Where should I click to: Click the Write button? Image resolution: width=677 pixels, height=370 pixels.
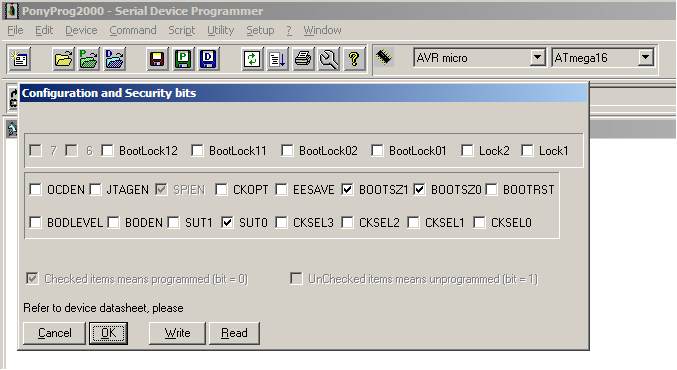point(177,333)
